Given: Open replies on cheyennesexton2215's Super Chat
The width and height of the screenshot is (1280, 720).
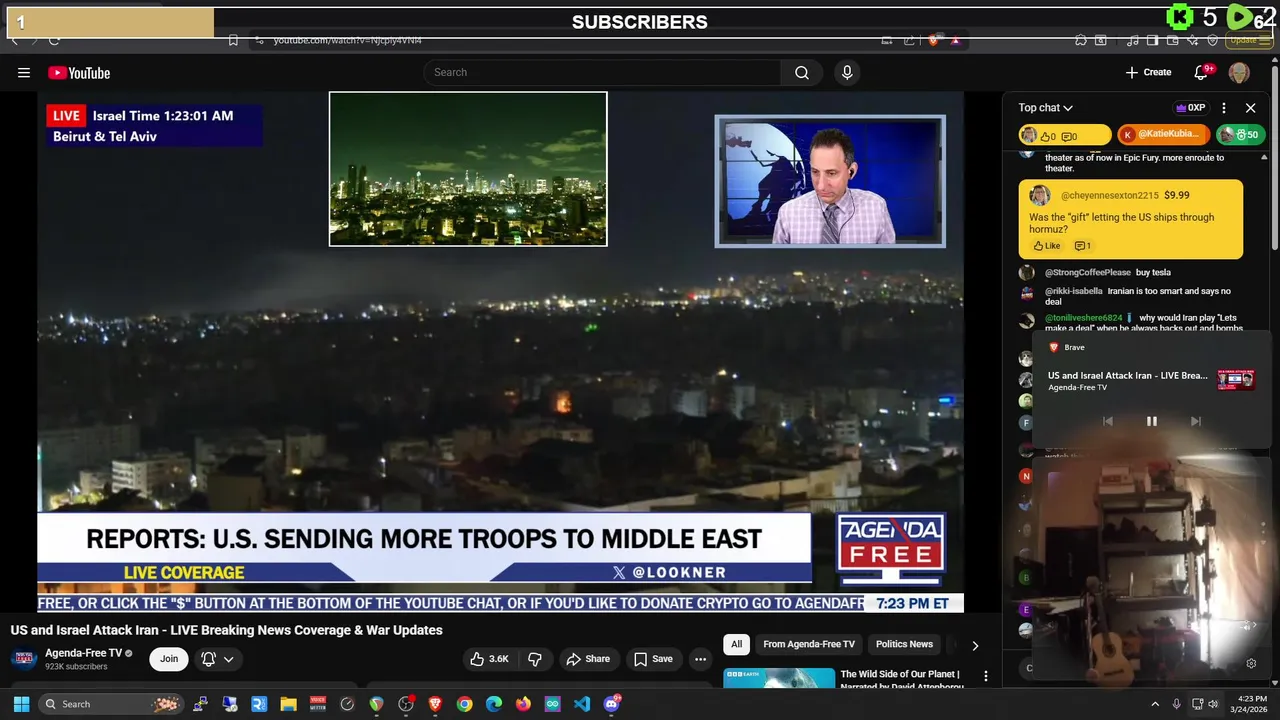Looking at the screenshot, I should [x=1082, y=246].
